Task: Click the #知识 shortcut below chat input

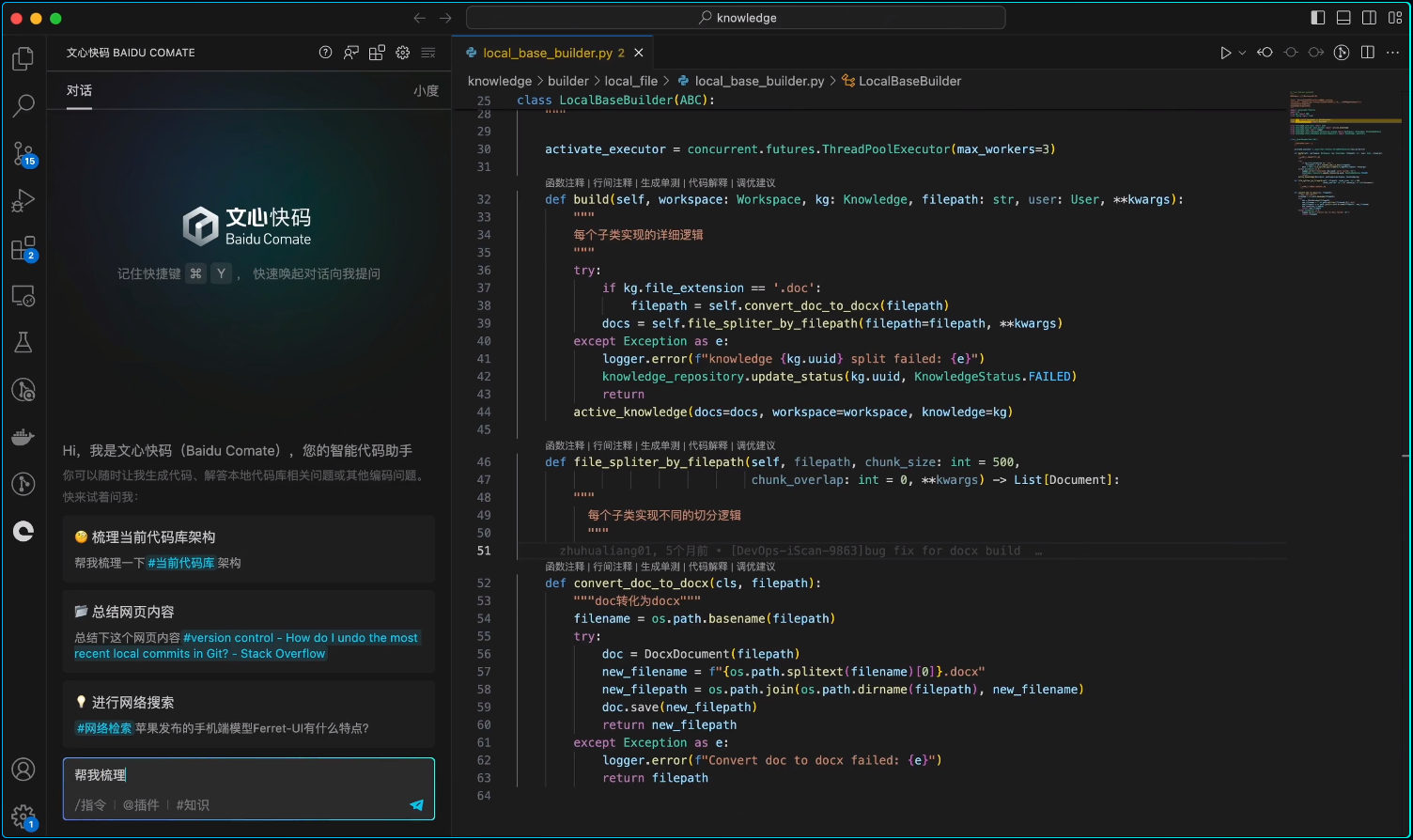Action: click(193, 805)
